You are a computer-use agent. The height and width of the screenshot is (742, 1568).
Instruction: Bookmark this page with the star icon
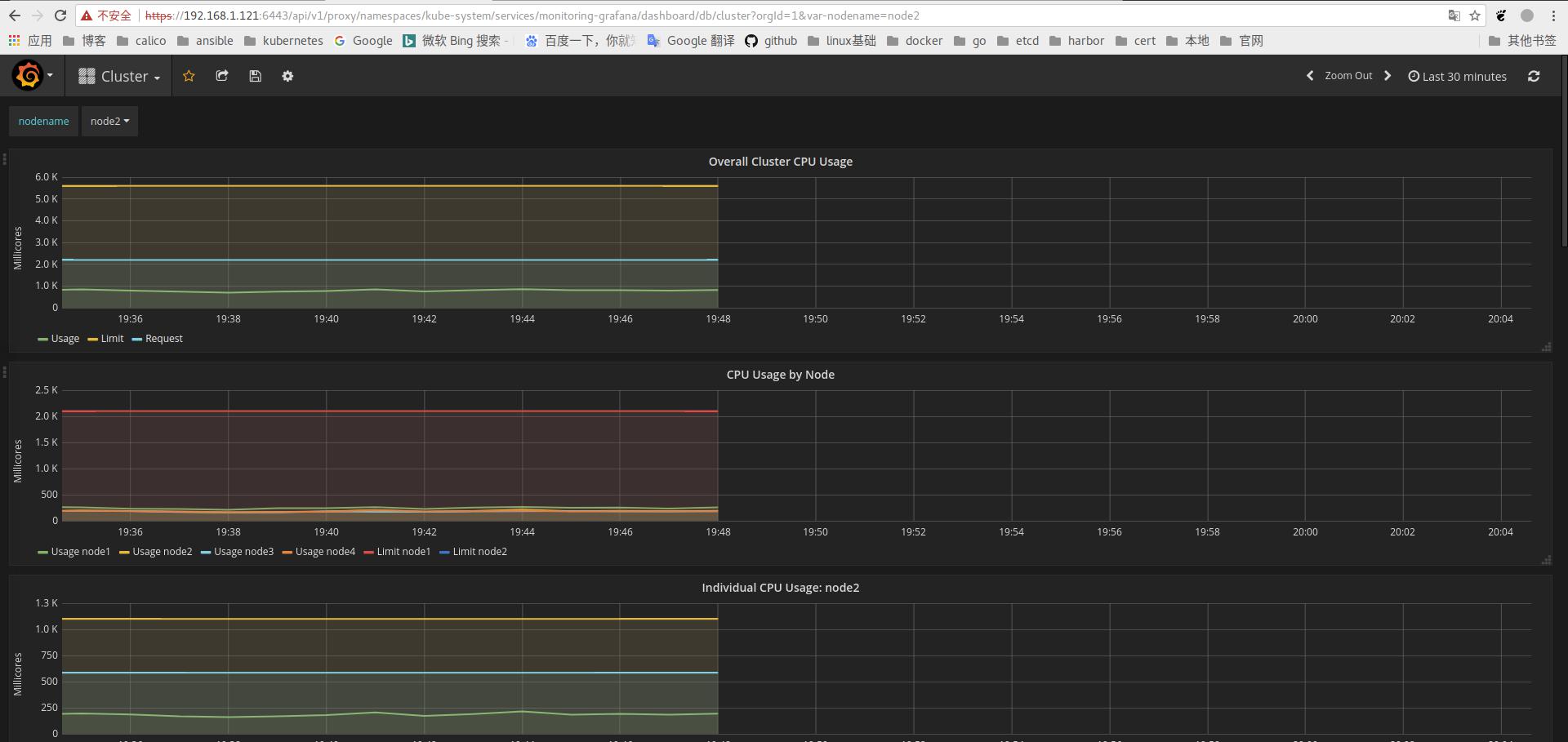tap(1475, 16)
